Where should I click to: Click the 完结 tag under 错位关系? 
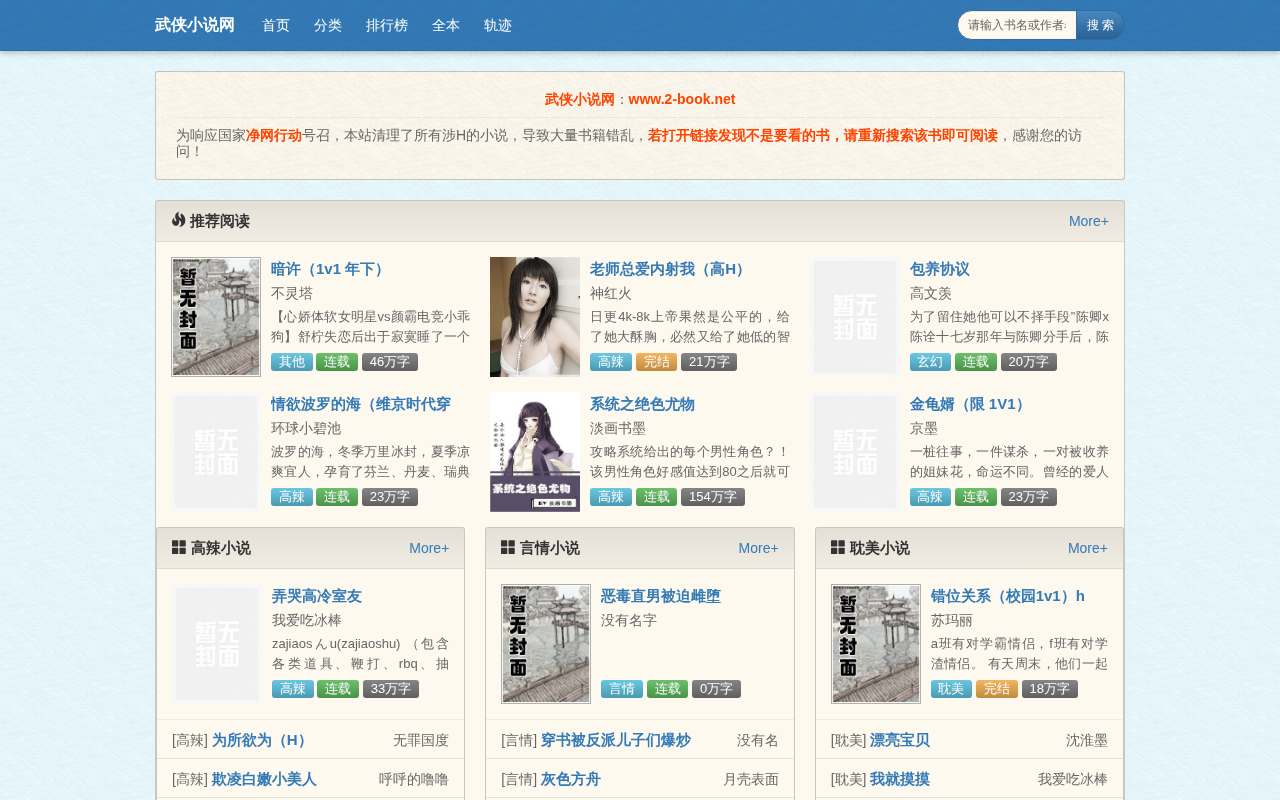pyautogui.click(x=997, y=689)
